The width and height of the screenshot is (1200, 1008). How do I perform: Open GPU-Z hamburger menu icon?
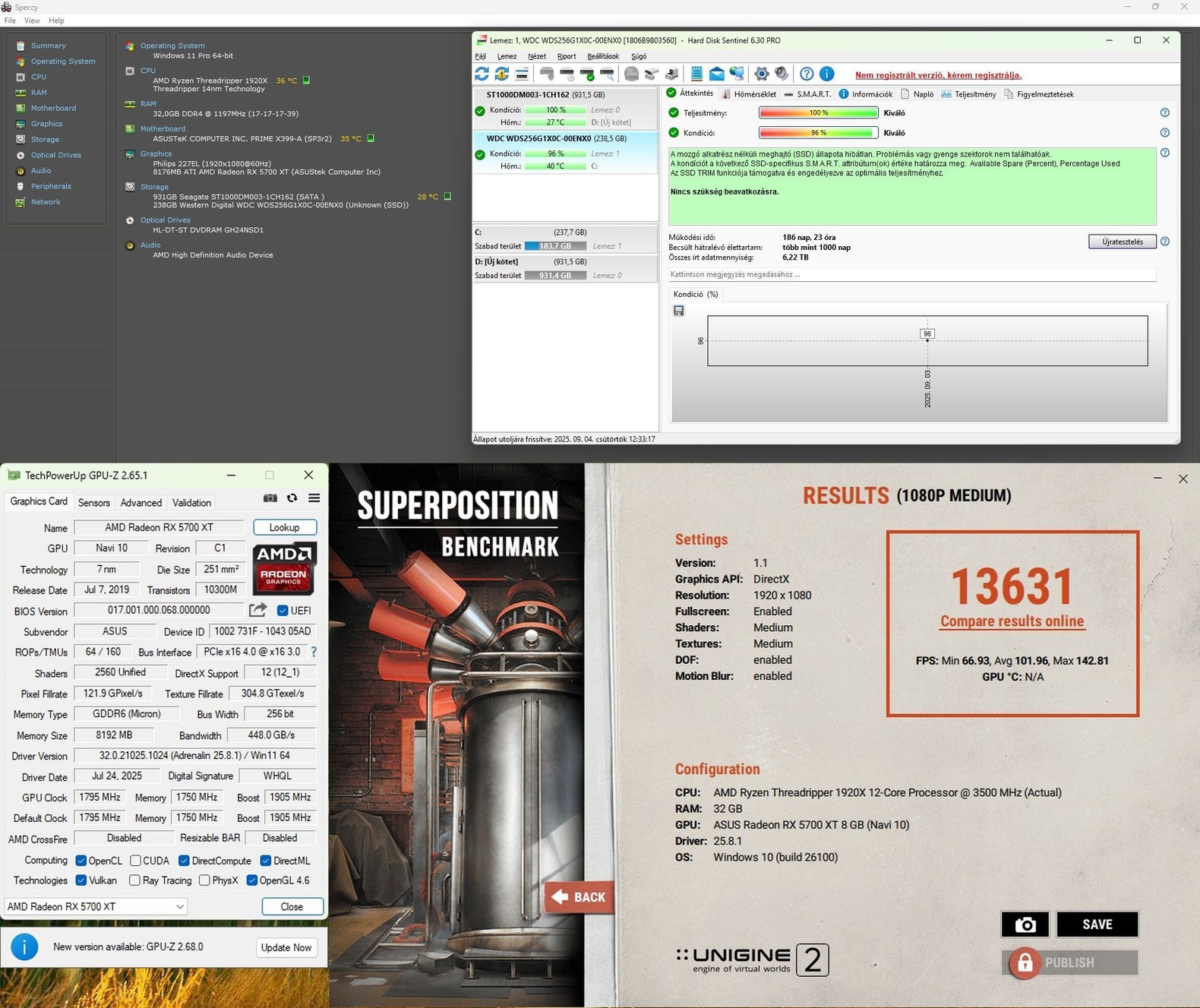[x=314, y=498]
